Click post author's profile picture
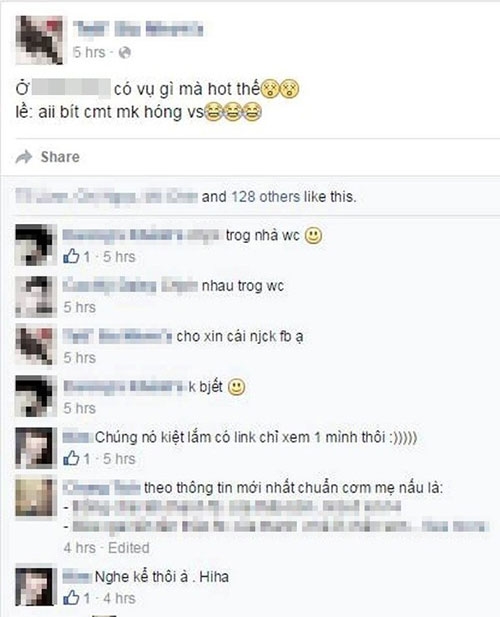500x617 pixels. [x=39, y=40]
